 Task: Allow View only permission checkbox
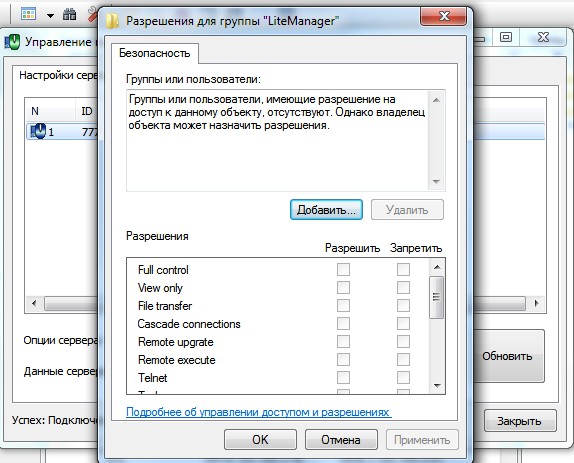[x=343, y=288]
